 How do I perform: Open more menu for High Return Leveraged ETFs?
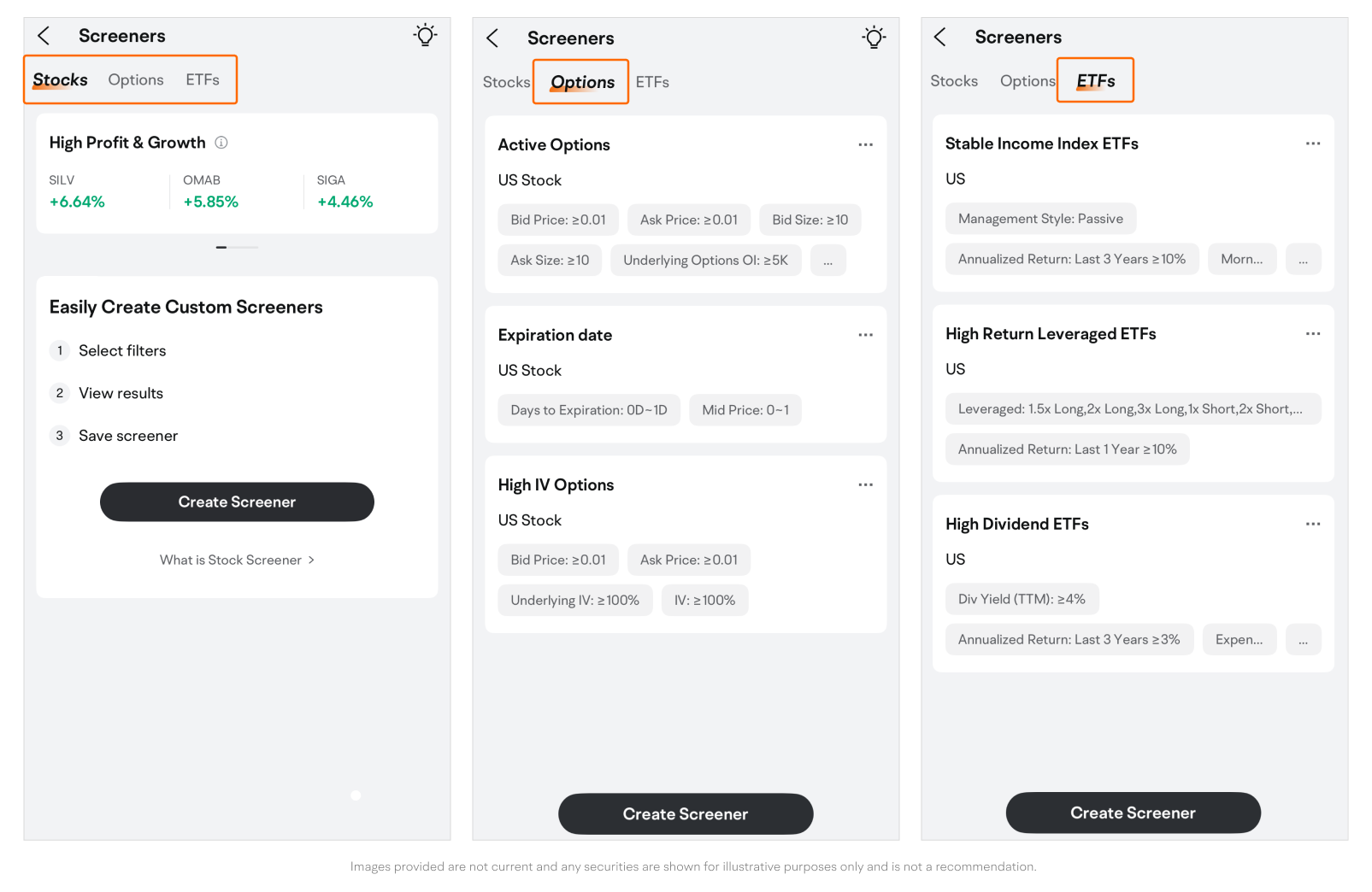coord(1312,334)
